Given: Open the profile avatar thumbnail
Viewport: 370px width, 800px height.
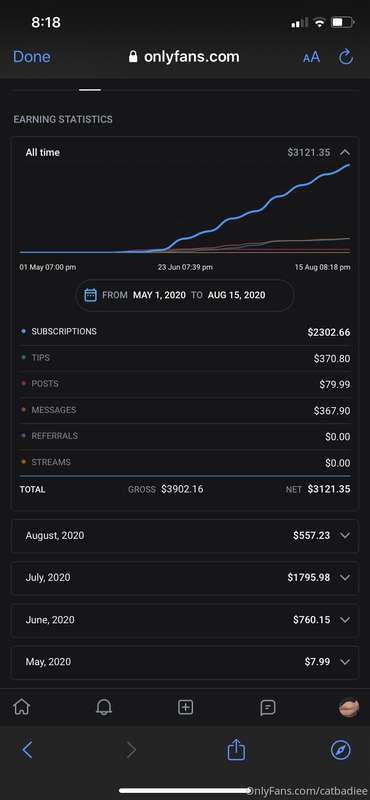Looking at the screenshot, I should click(x=349, y=707).
